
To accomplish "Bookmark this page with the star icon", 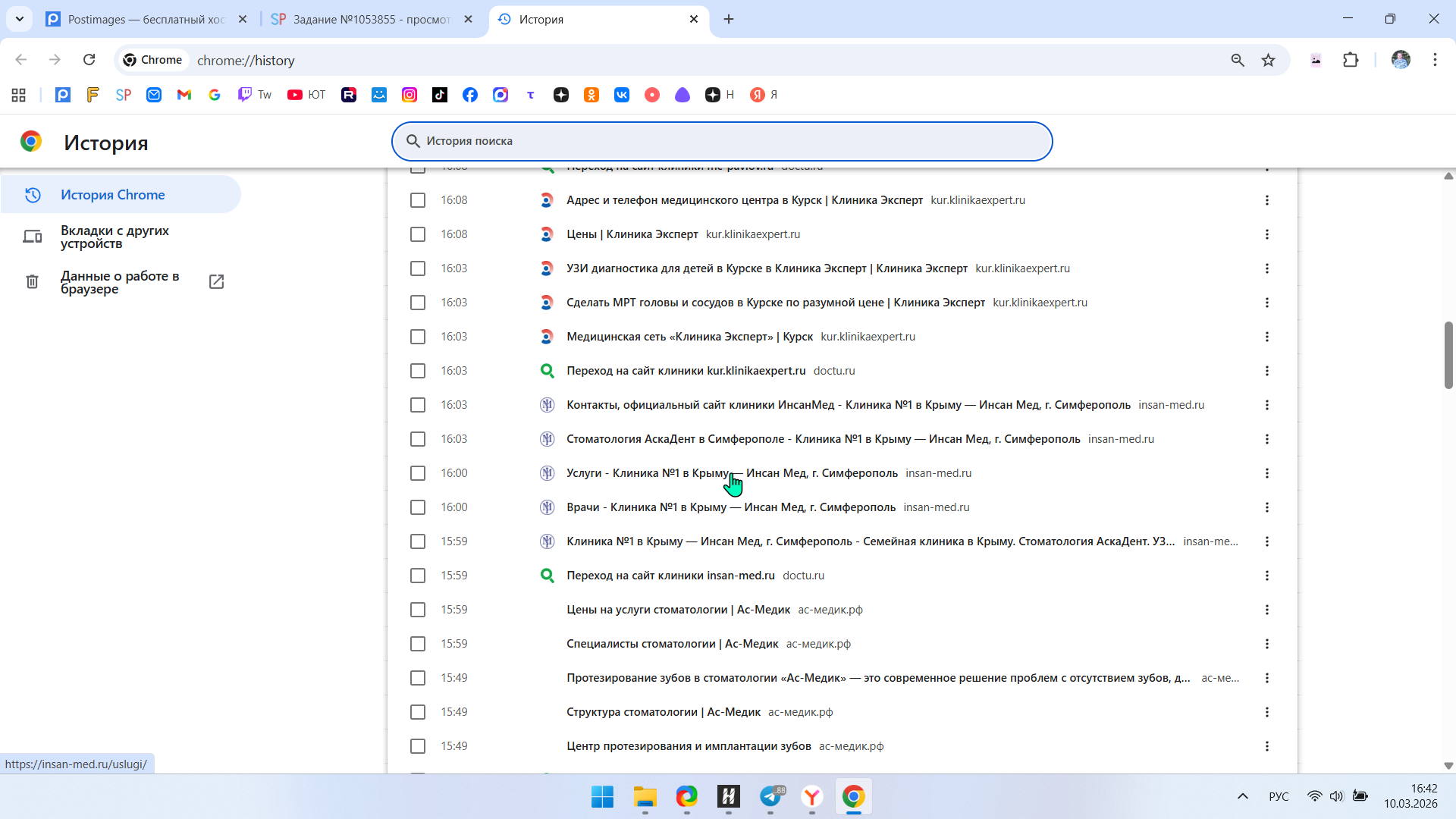I will (x=1268, y=60).
